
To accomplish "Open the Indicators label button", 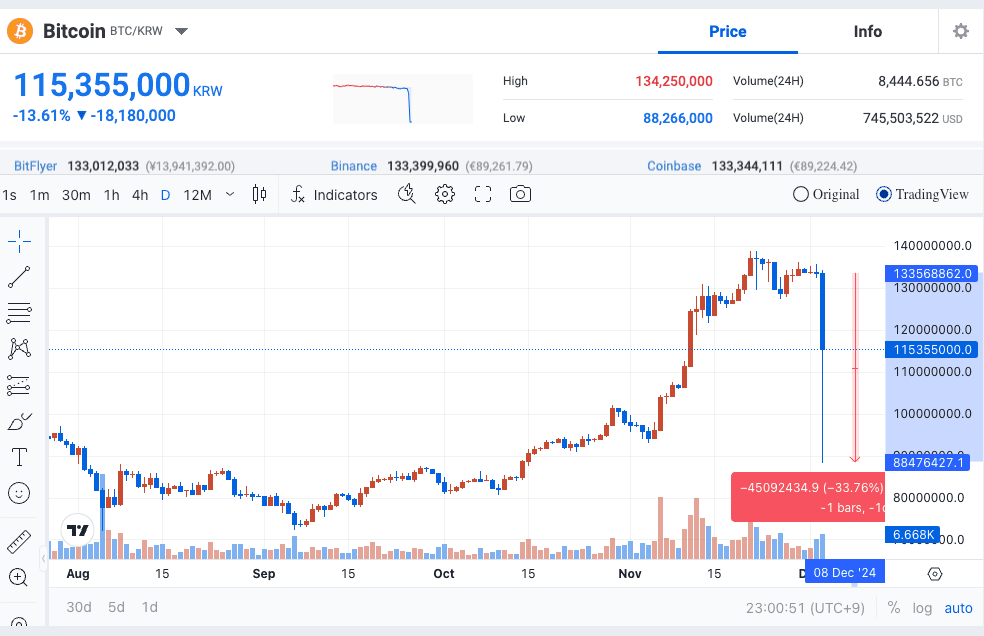I will point(345,195).
